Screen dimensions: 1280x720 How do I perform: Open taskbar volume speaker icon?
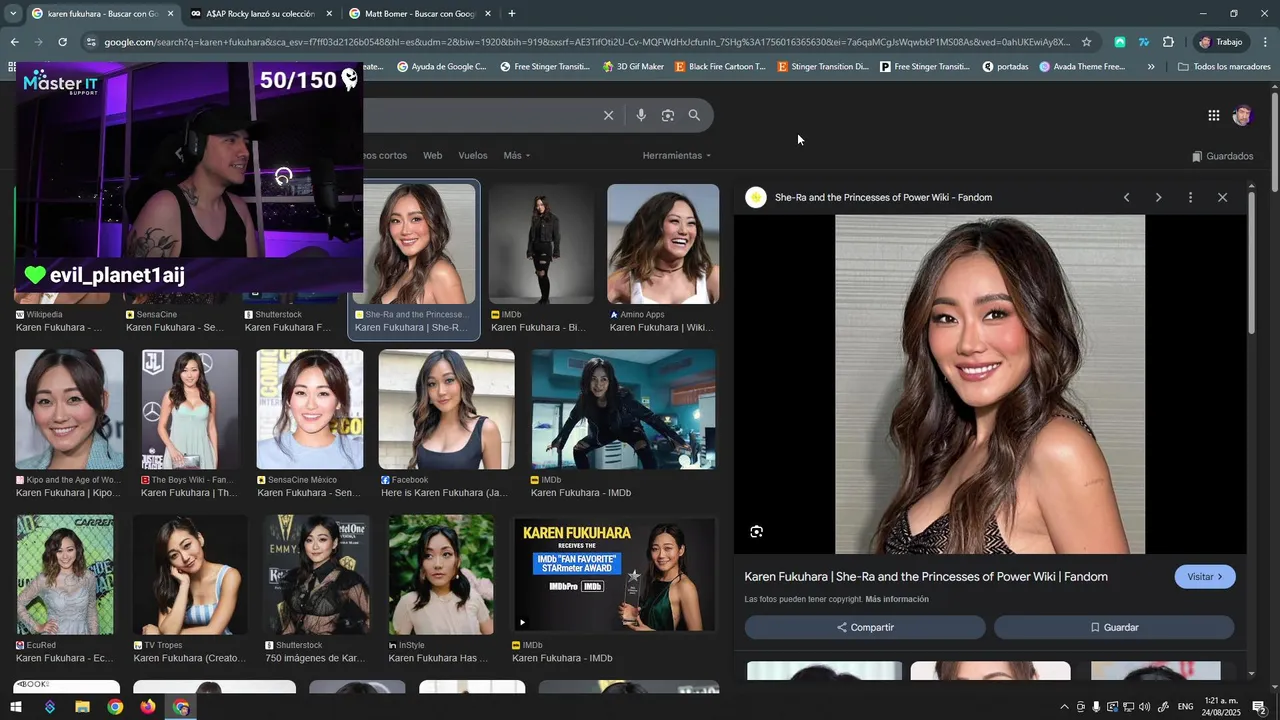click(1144, 707)
